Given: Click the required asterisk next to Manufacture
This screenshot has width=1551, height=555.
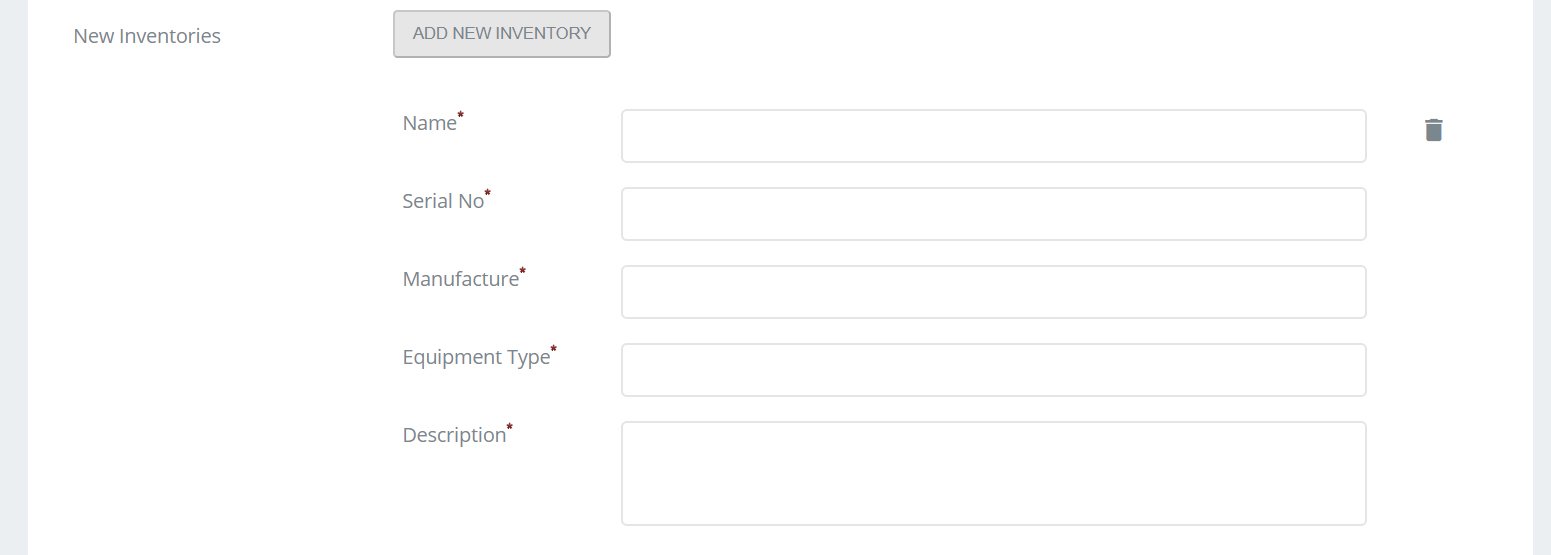Looking at the screenshot, I should tap(522, 272).
